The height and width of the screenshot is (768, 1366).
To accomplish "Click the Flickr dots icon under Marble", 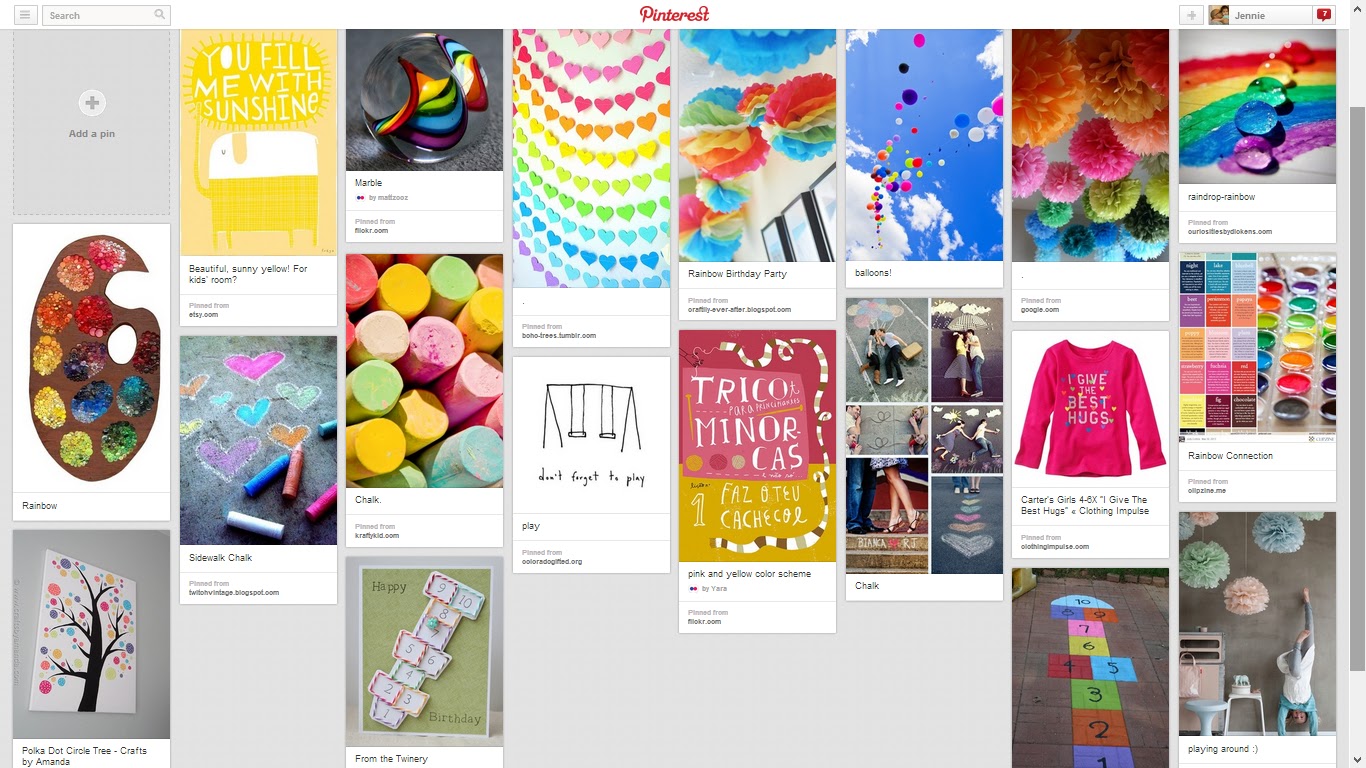I will (360, 198).
